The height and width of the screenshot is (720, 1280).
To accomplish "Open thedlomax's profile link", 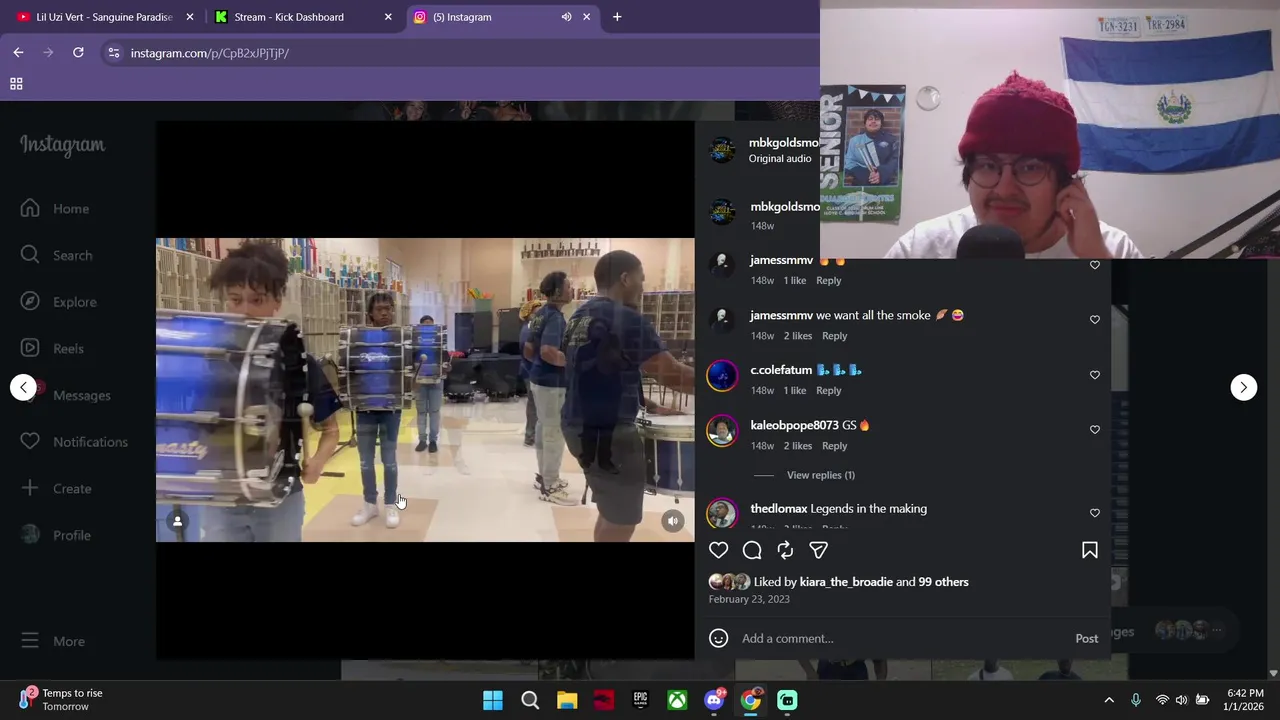I will coord(778,509).
